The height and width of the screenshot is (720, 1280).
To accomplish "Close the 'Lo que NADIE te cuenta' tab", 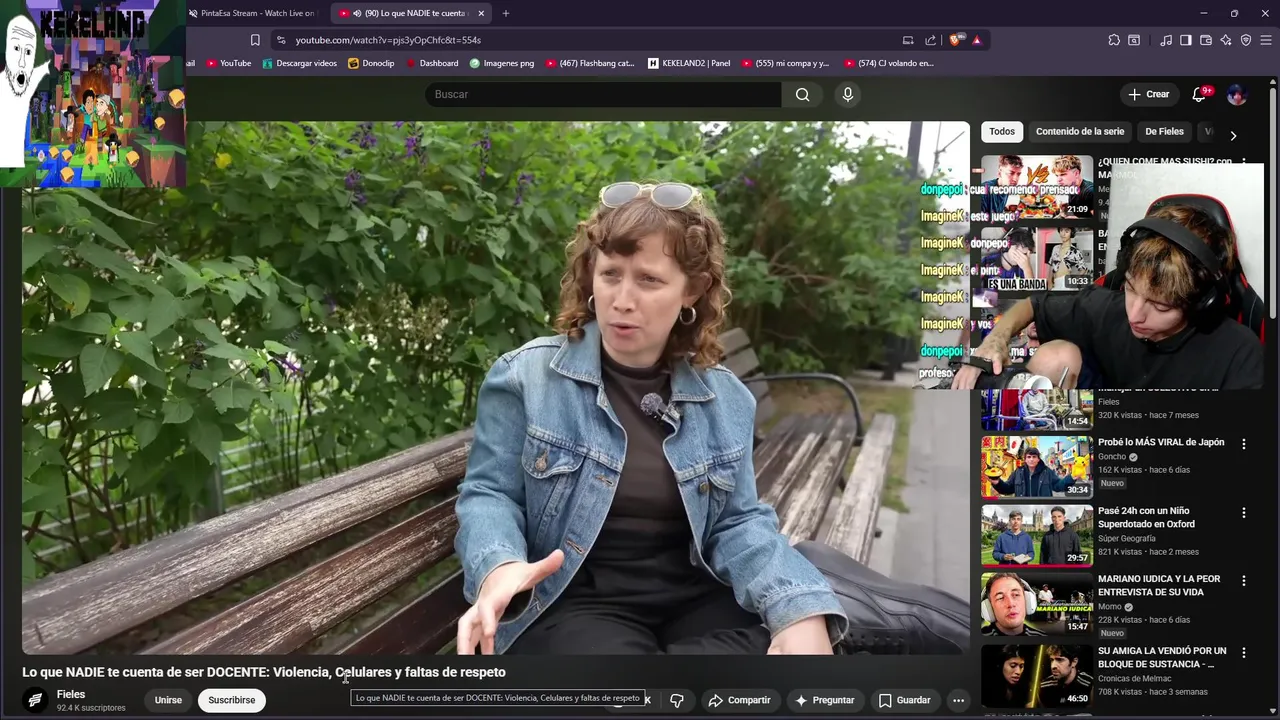I will pyautogui.click(x=481, y=13).
